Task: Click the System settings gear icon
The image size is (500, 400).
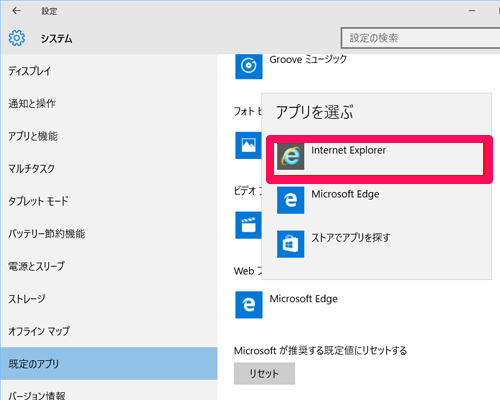Action: point(17,38)
